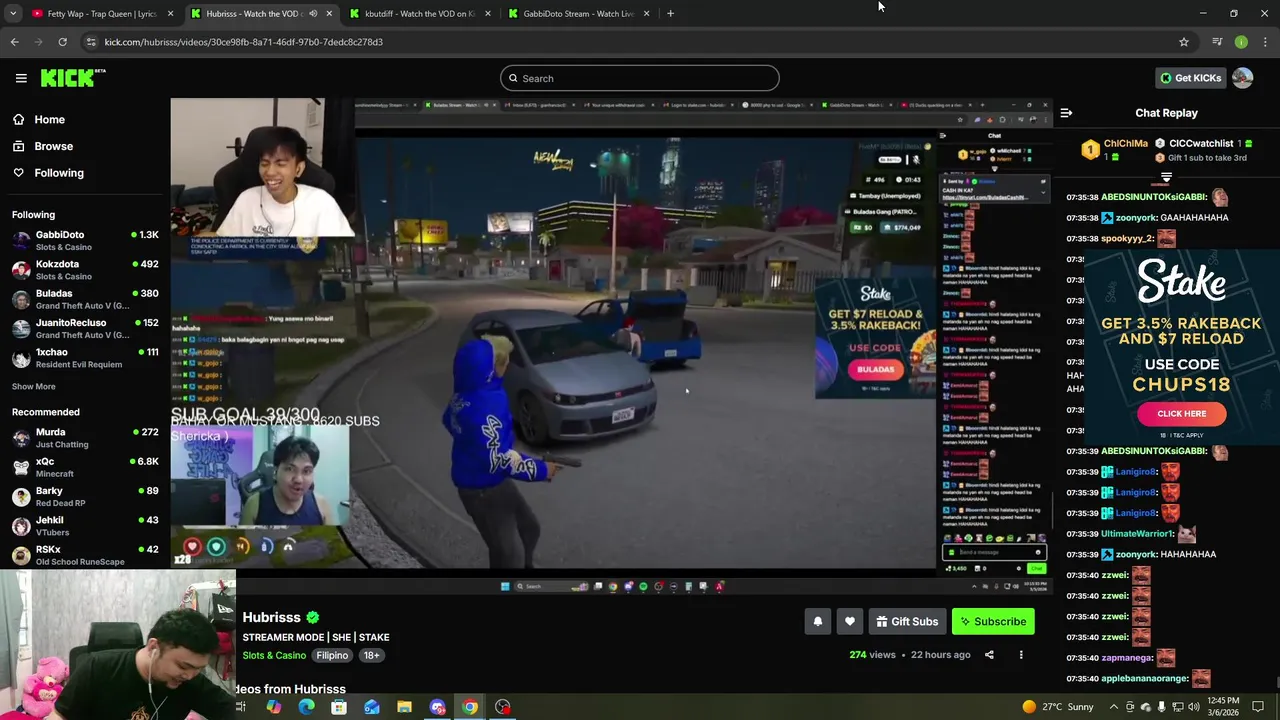Switch to Fetty Wap Trap Queen tab

[100, 14]
